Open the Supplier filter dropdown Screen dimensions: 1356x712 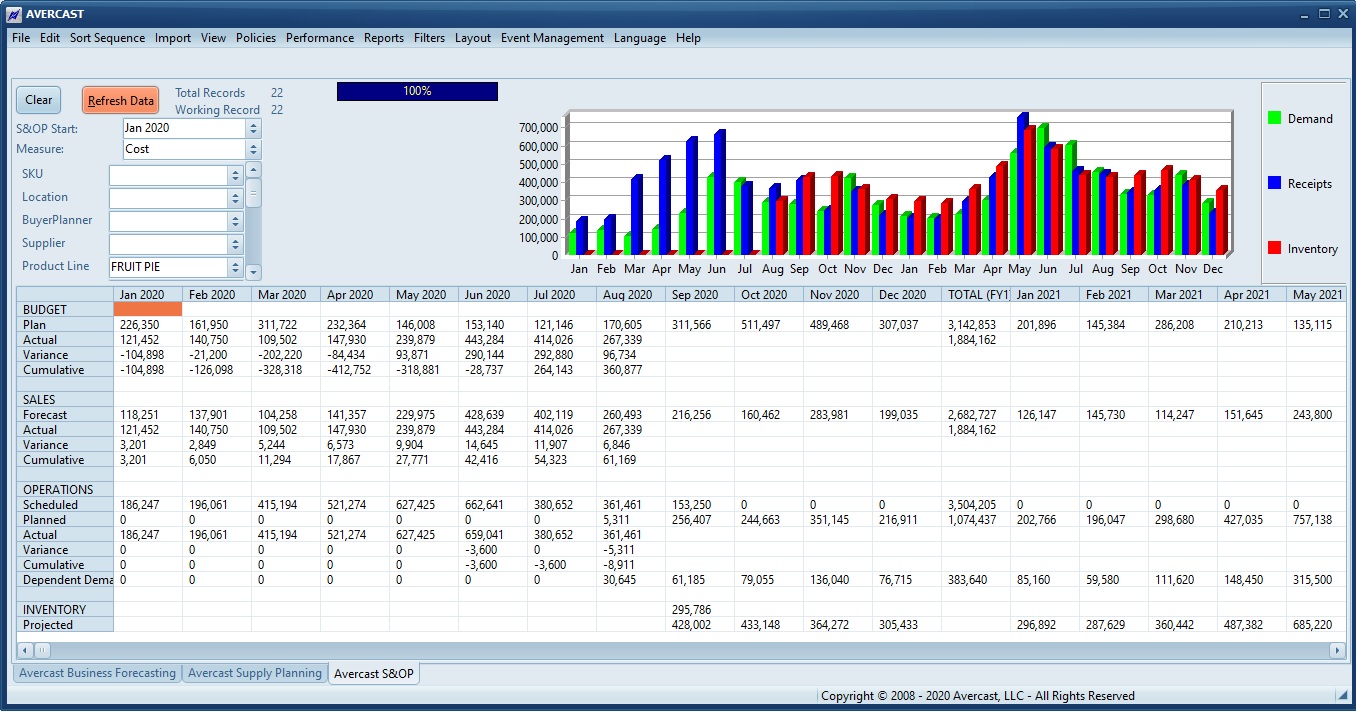(x=235, y=244)
